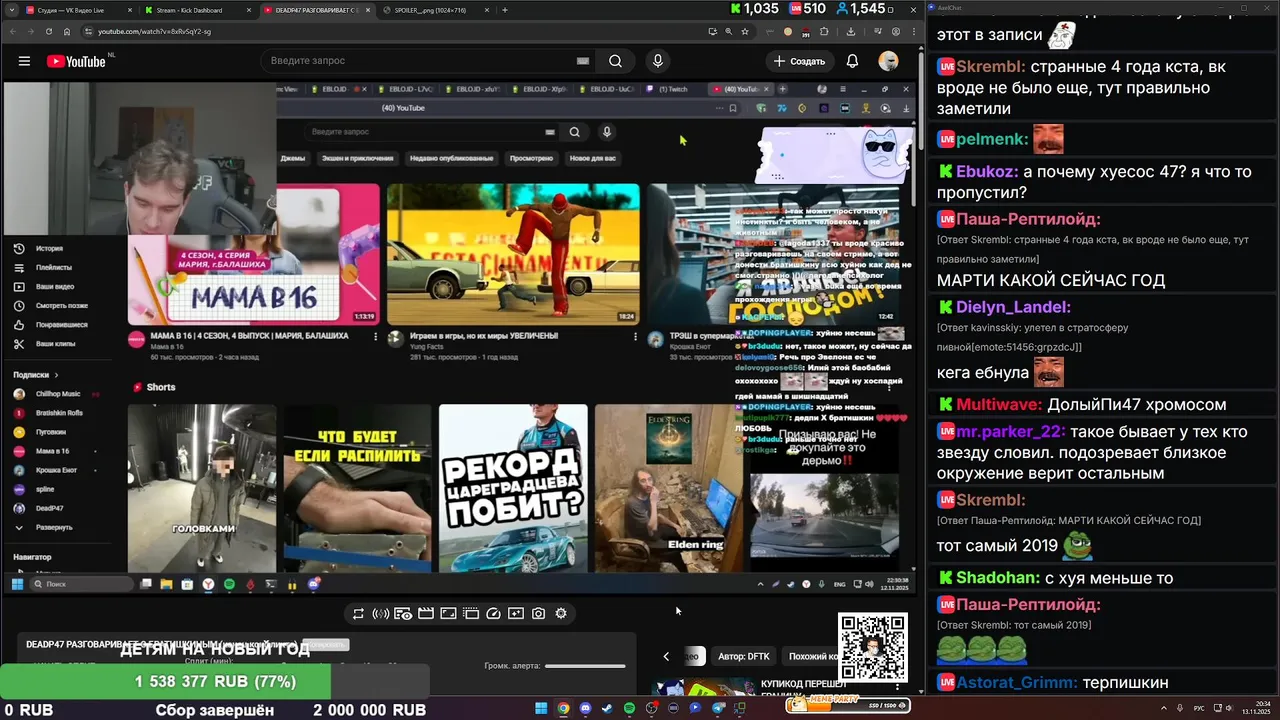The image size is (1280, 720).
Task: Open more options for Играем в игры video
Action: tap(635, 337)
